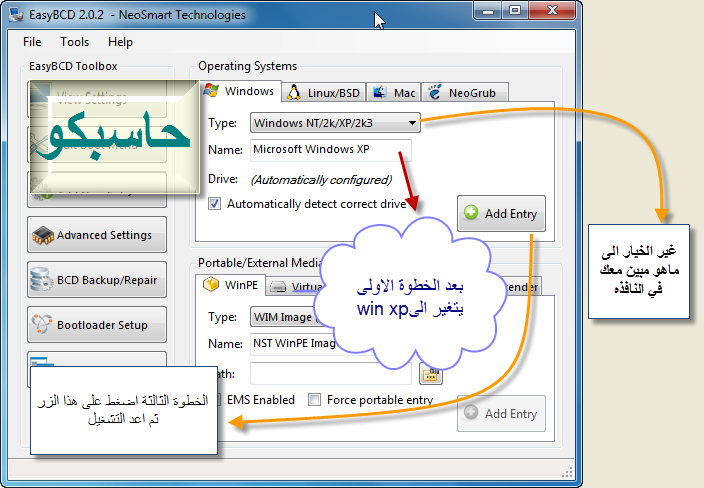Click the Bootloader Setup icon
Image resolution: width=704 pixels, height=488 pixels.
42,324
